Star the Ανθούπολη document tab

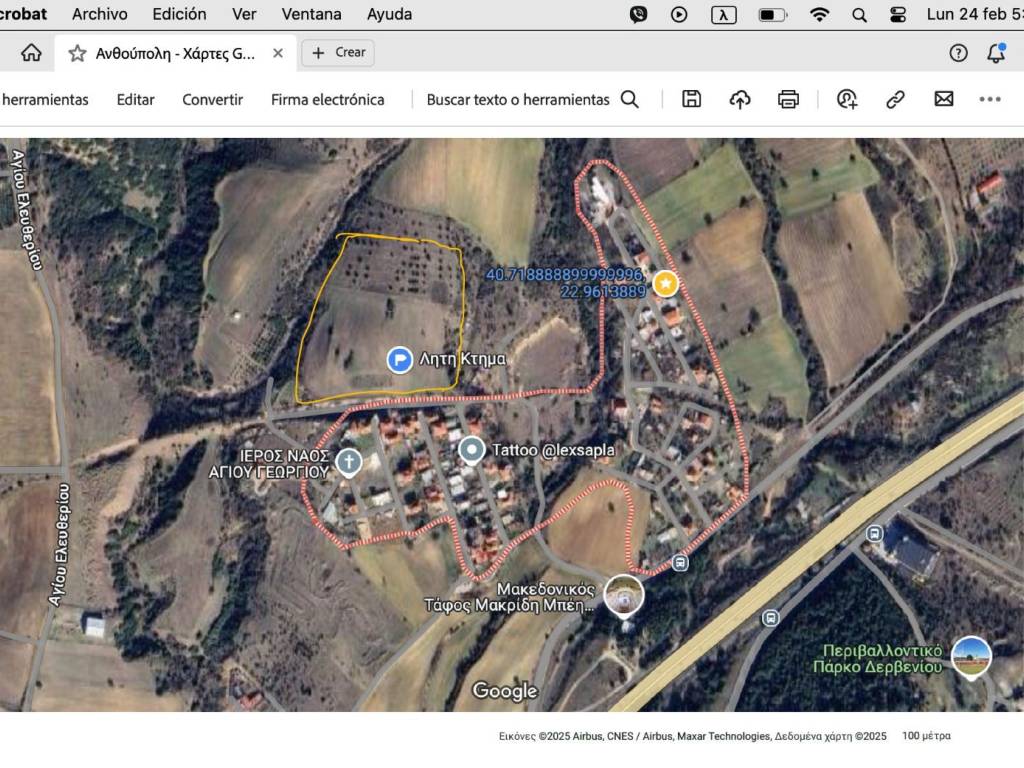click(x=77, y=54)
